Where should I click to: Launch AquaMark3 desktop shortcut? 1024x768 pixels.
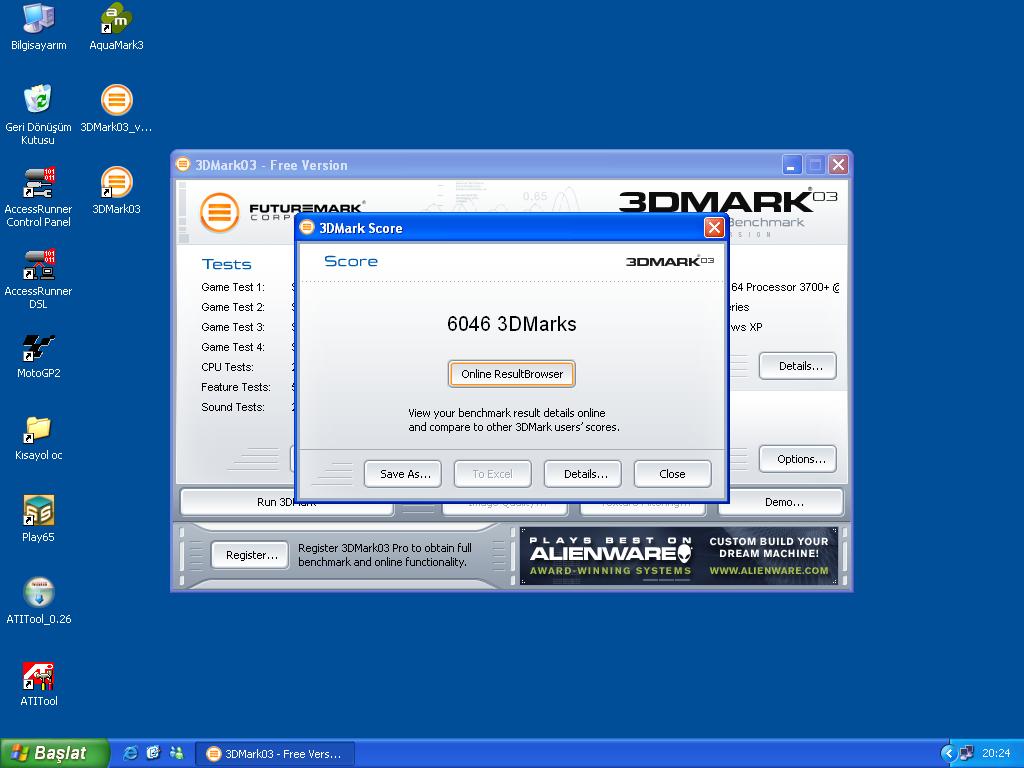tap(116, 27)
